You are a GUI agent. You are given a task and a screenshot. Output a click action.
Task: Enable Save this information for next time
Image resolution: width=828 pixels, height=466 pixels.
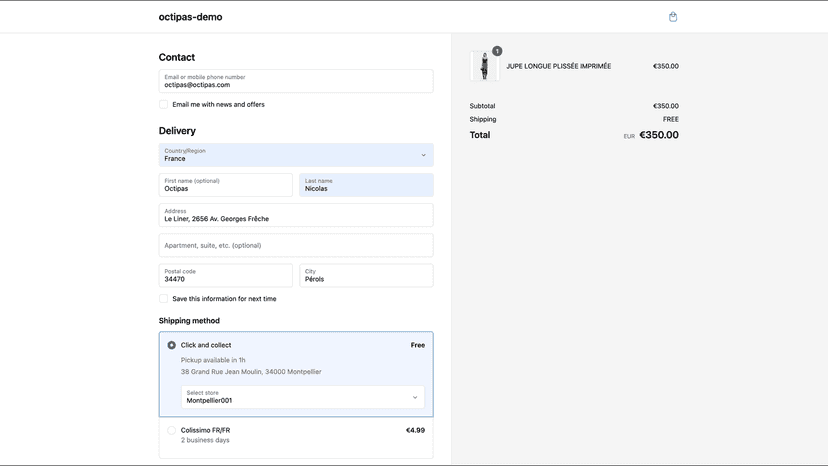(164, 299)
